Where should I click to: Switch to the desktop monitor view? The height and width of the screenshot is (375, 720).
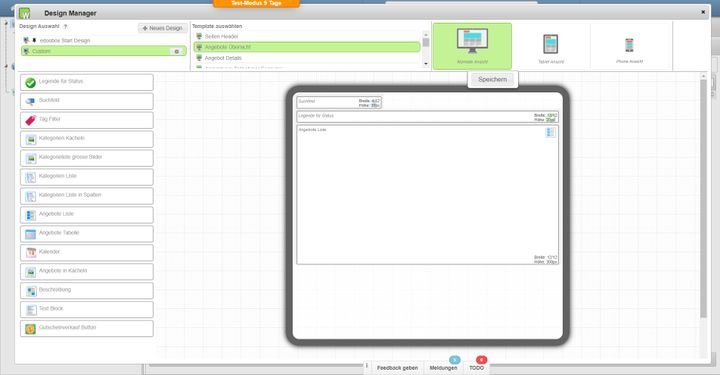click(472, 46)
